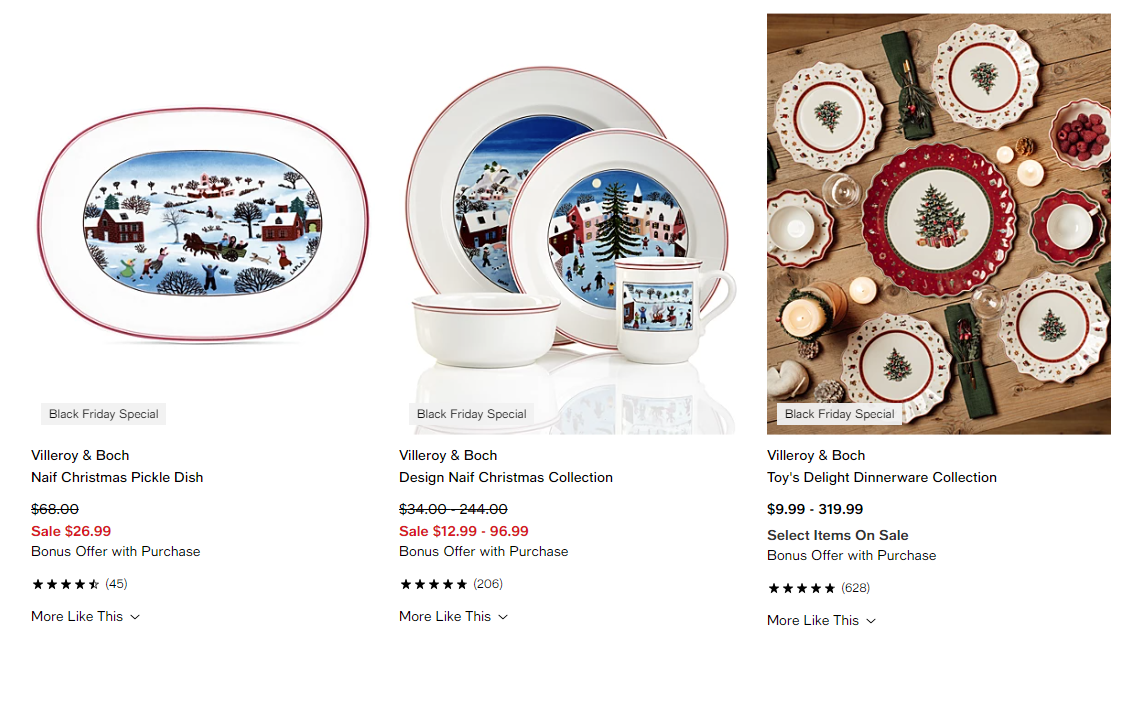The image size is (1130, 706).
Task: Click Toy's Delight Dinnerware Collection title
Action: (x=882, y=478)
